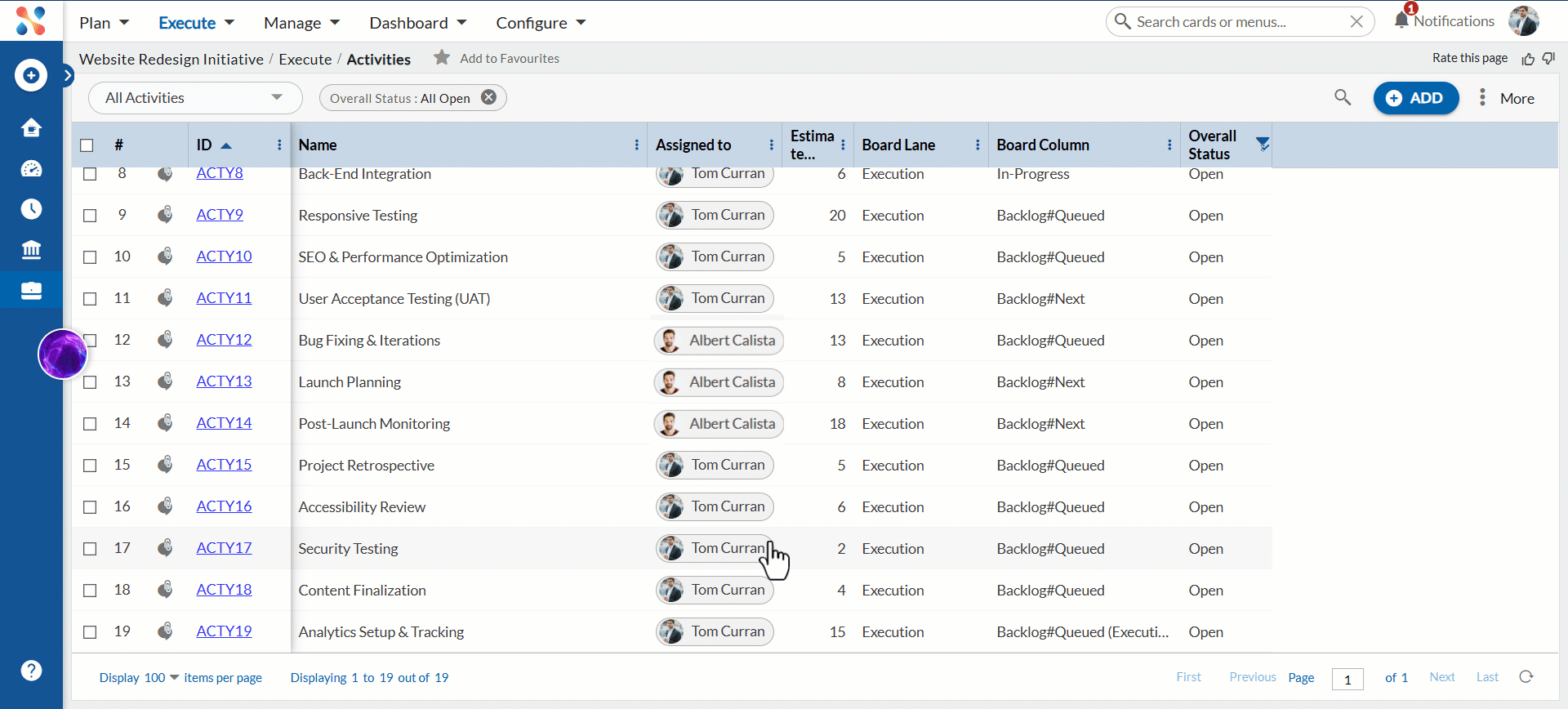Click the page number input field
Viewport: 1568px width, 709px height.
(1347, 679)
